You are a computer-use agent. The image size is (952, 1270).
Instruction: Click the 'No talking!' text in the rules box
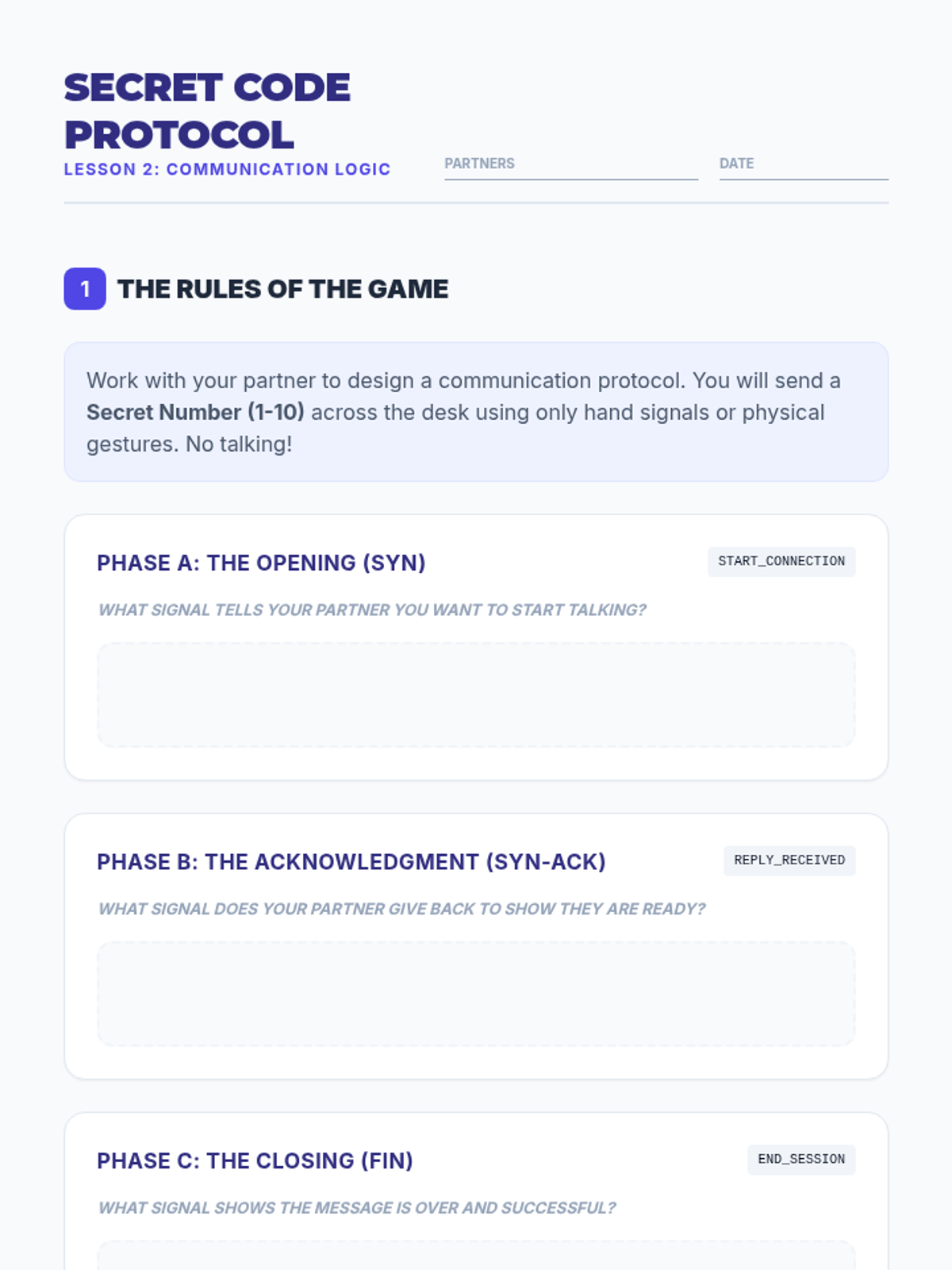pos(239,444)
